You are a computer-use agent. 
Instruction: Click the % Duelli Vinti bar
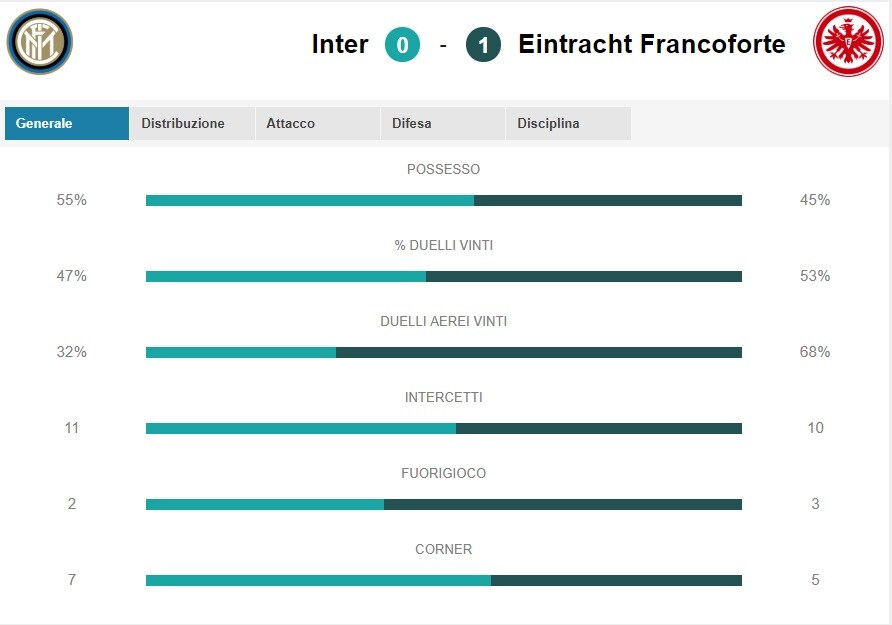tap(444, 276)
